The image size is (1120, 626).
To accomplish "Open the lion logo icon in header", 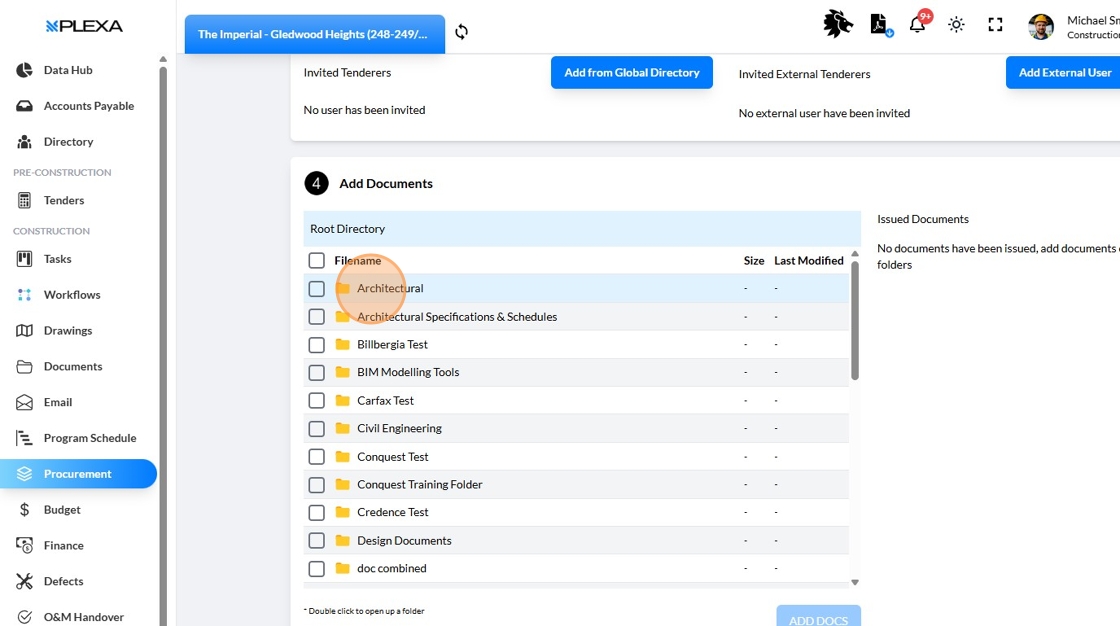I will coord(838,25).
